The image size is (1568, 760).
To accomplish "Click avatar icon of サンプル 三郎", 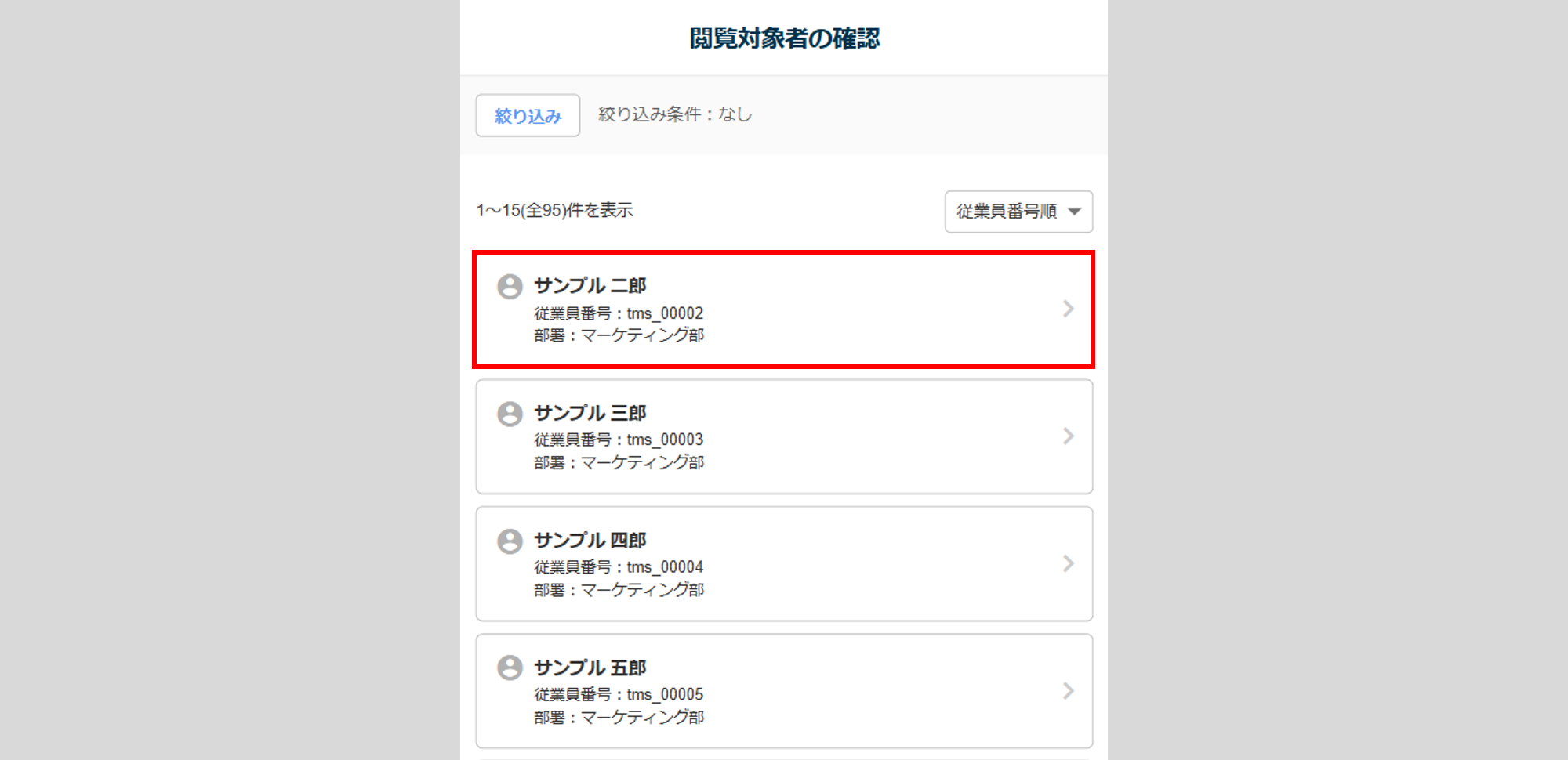I will coord(510,414).
